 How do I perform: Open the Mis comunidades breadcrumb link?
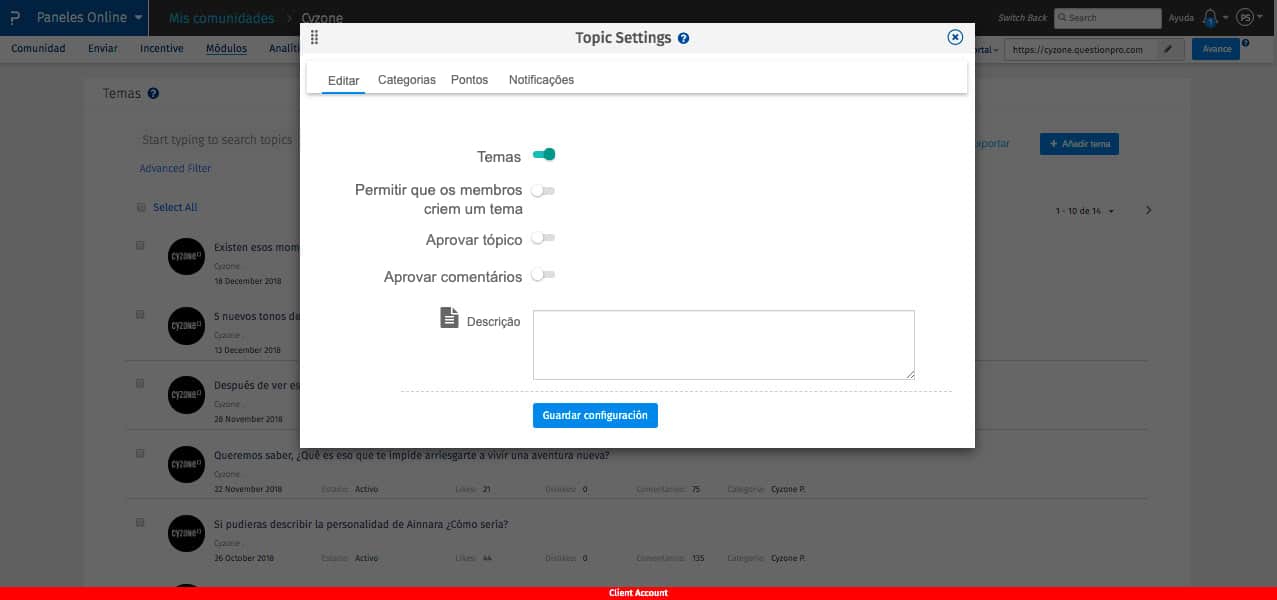pyautogui.click(x=221, y=18)
